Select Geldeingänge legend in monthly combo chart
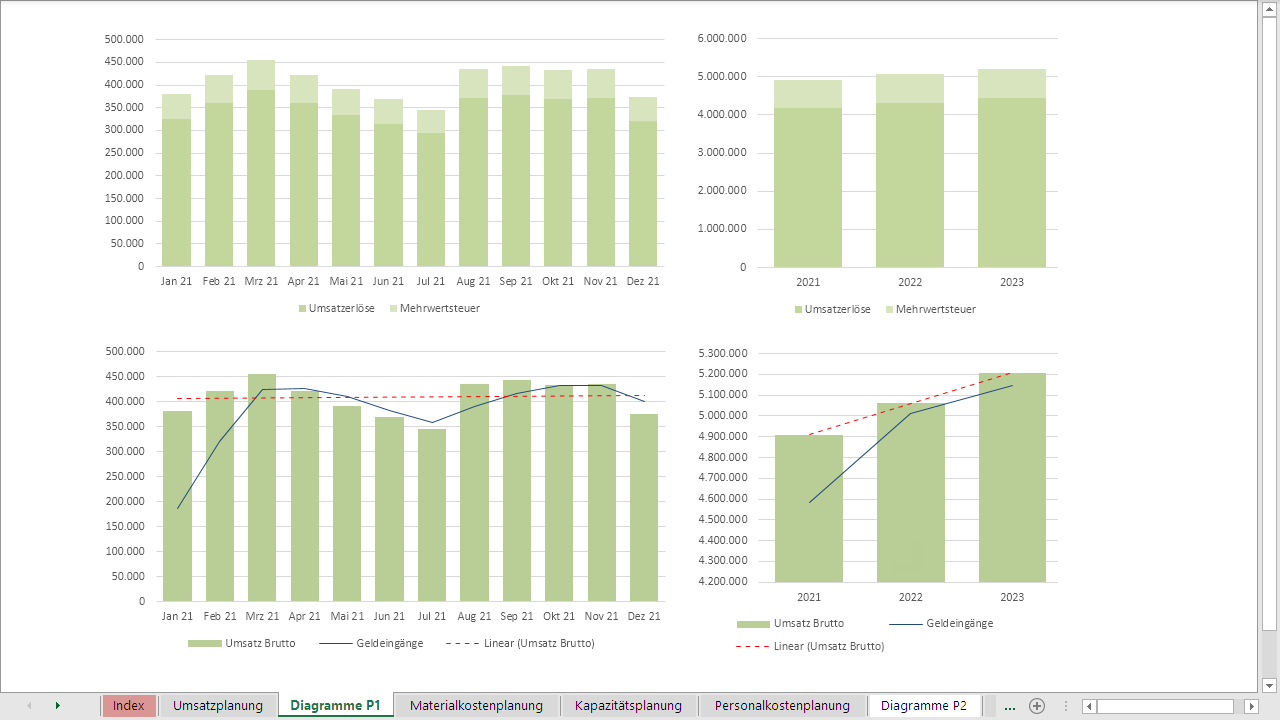 pyautogui.click(x=371, y=643)
